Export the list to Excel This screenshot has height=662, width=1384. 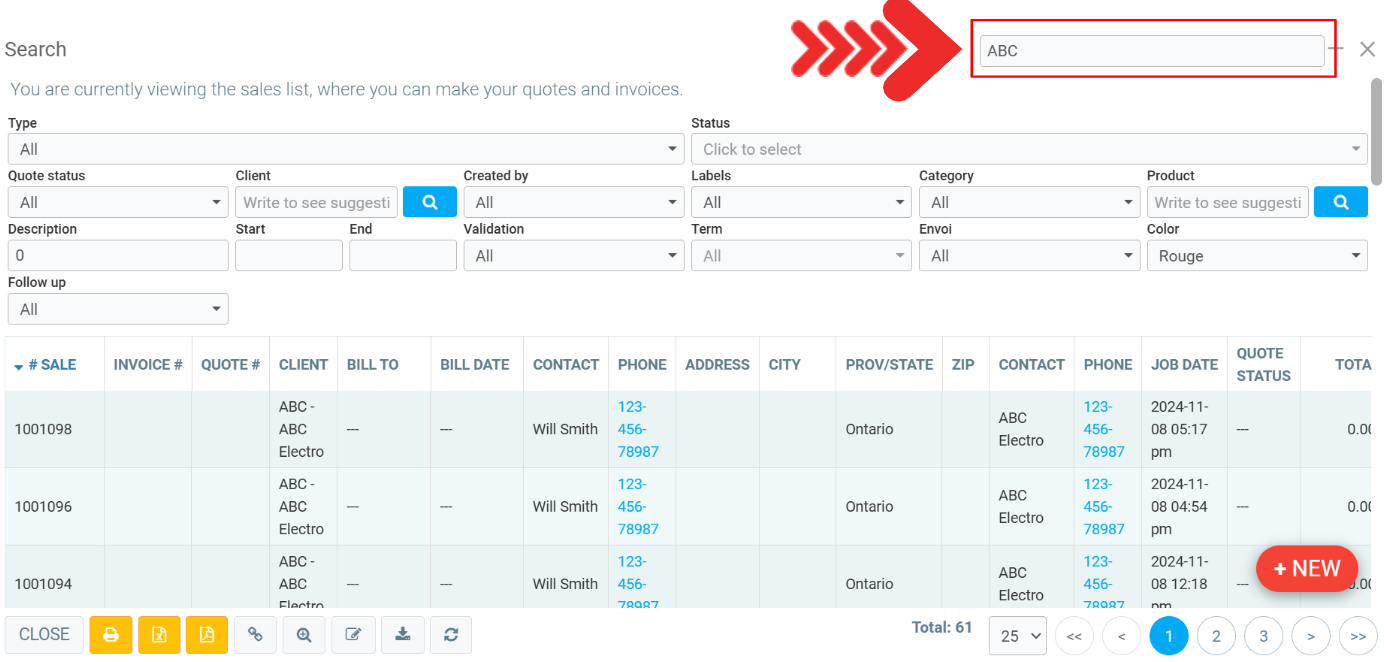tap(159, 635)
